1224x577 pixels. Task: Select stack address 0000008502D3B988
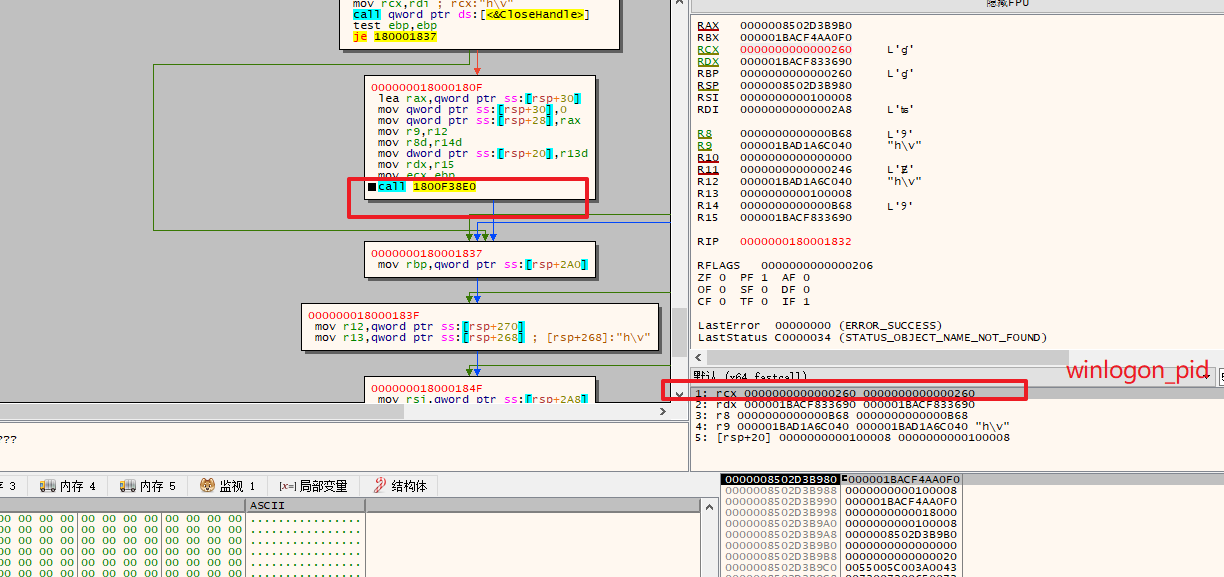(780, 490)
